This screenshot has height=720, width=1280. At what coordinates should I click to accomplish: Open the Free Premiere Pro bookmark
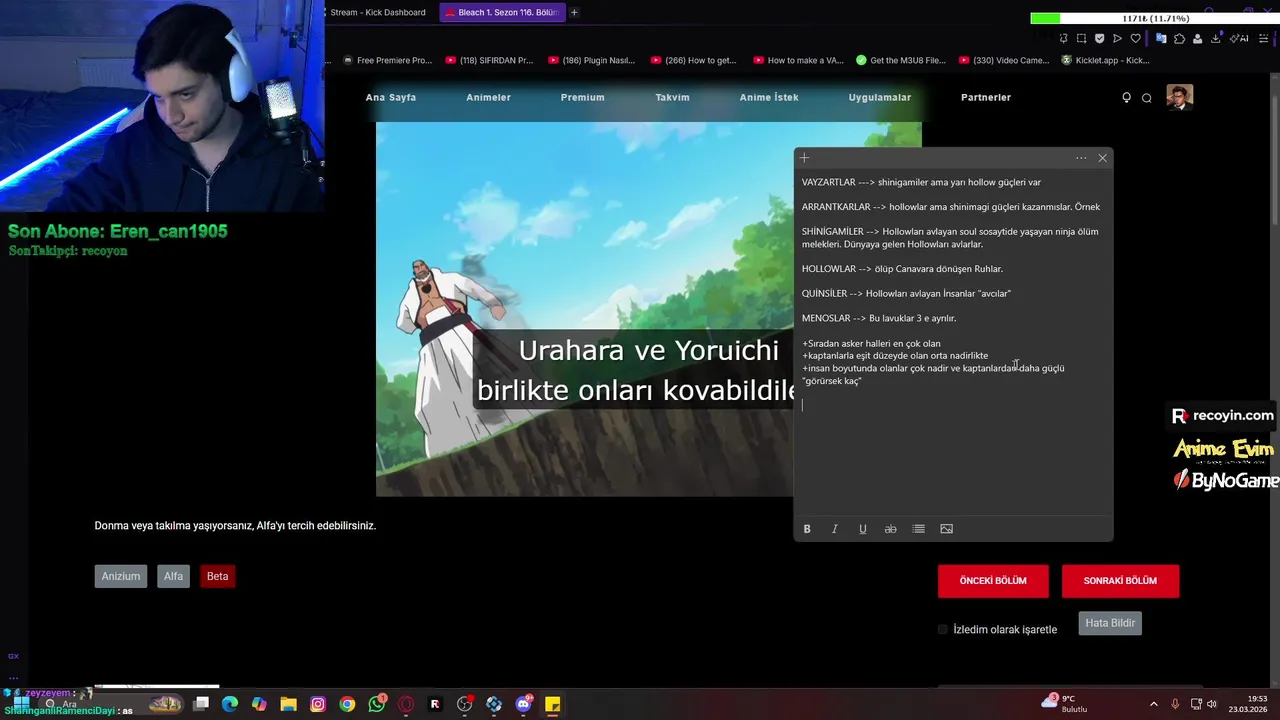[387, 60]
